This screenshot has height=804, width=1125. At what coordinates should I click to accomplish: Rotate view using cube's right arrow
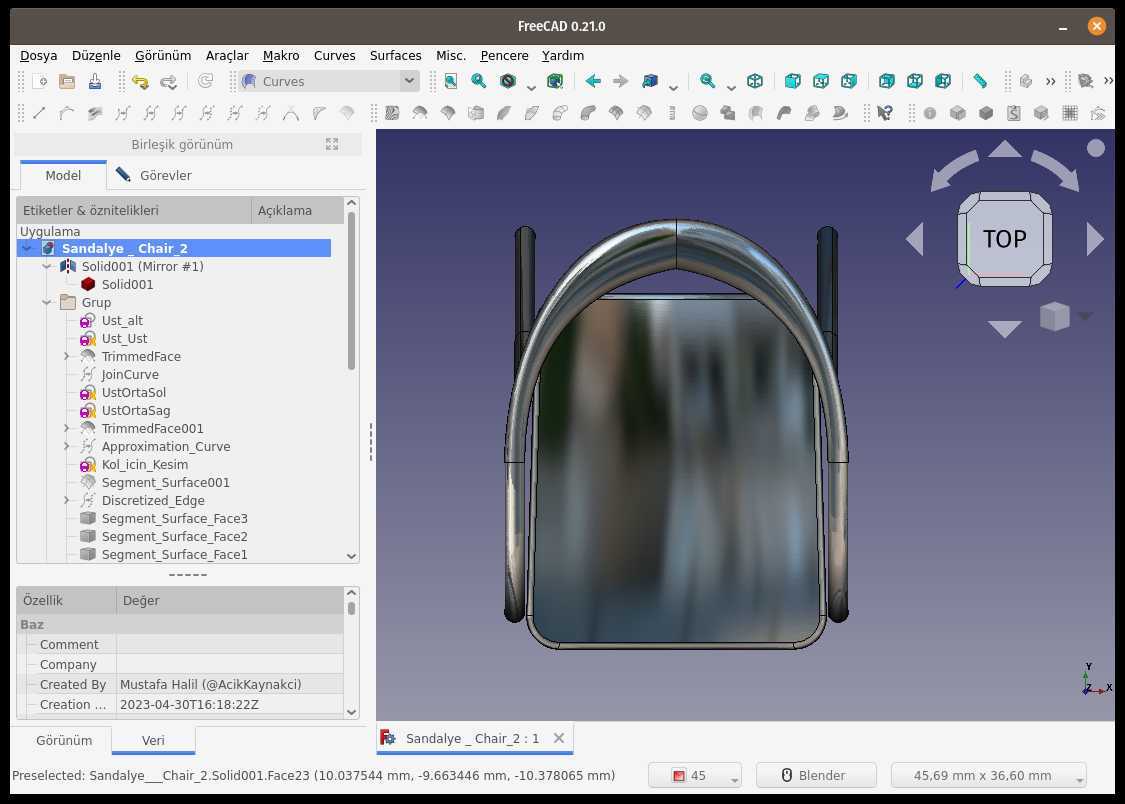(x=1094, y=239)
